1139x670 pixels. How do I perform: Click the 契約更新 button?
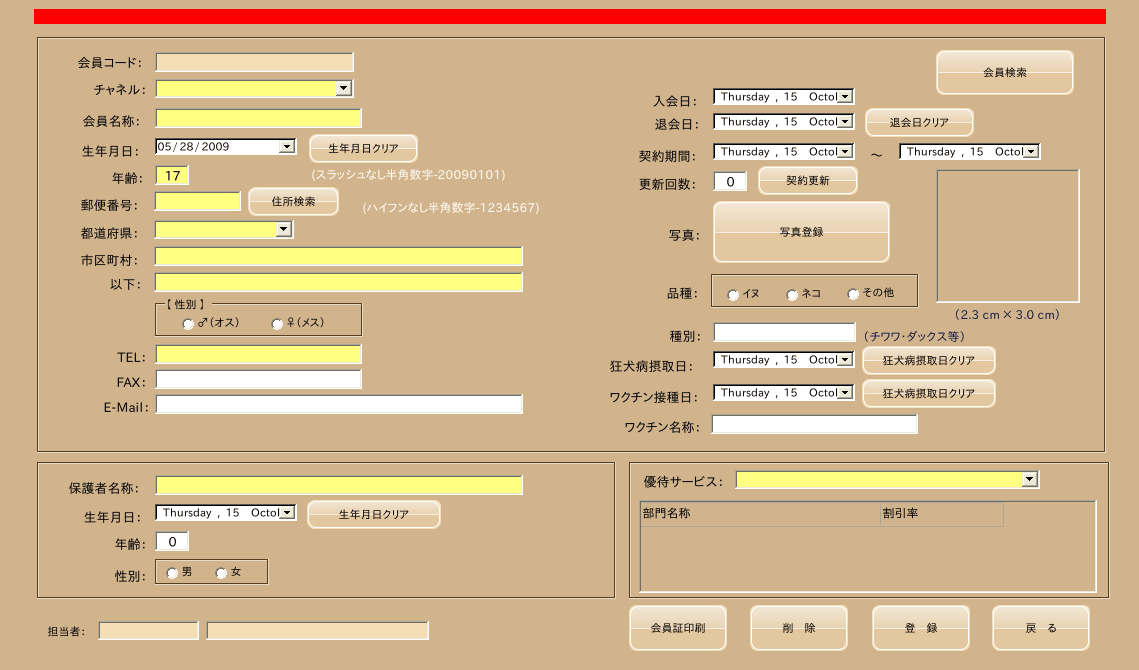pos(808,180)
